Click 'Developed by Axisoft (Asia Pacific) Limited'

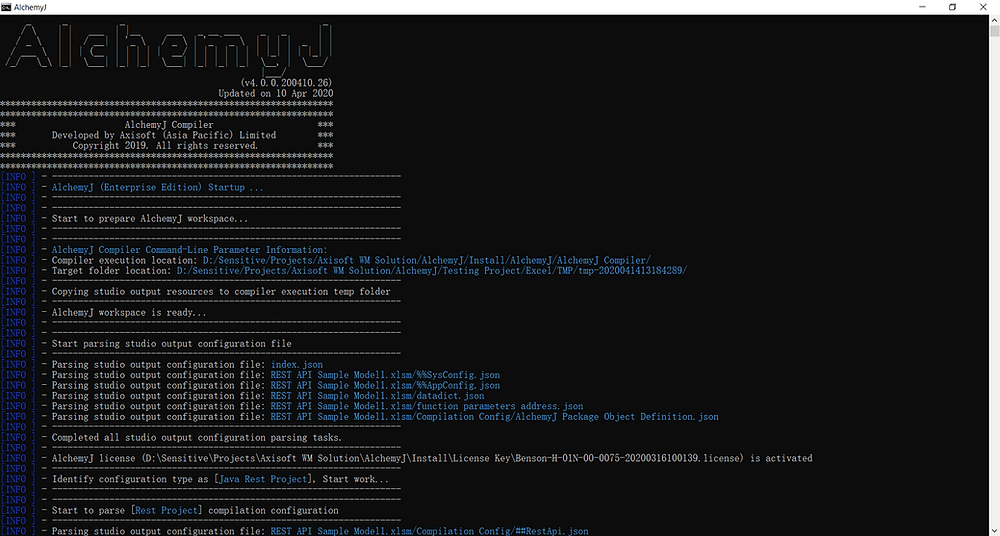coord(164,135)
